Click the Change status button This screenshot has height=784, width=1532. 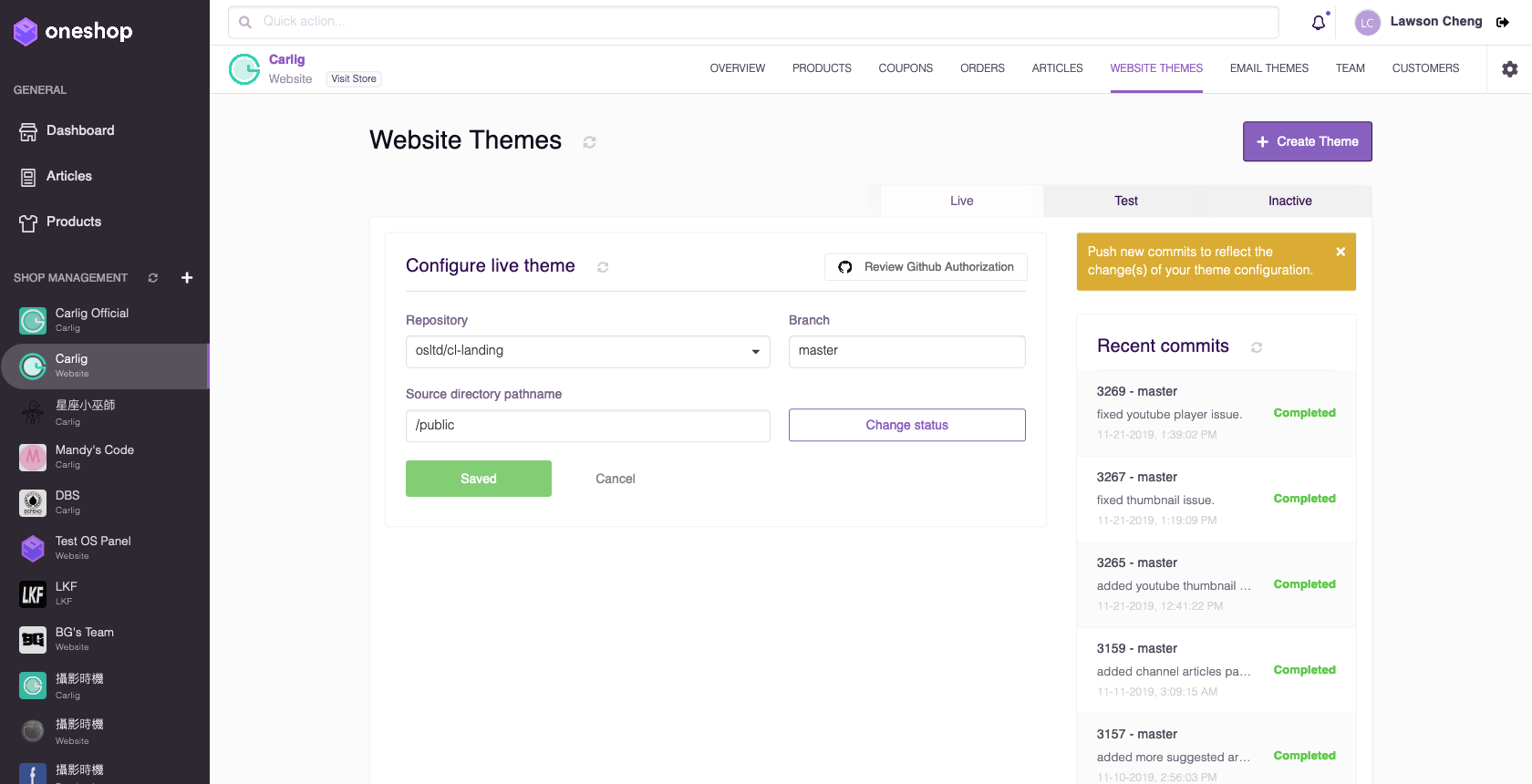907,425
